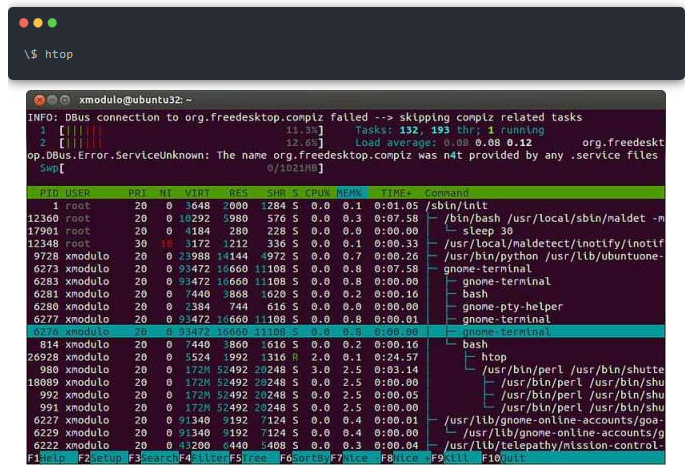Viewport: 690px width, 470px height.
Task: Sort by the CPU% column header
Action: 318,192
